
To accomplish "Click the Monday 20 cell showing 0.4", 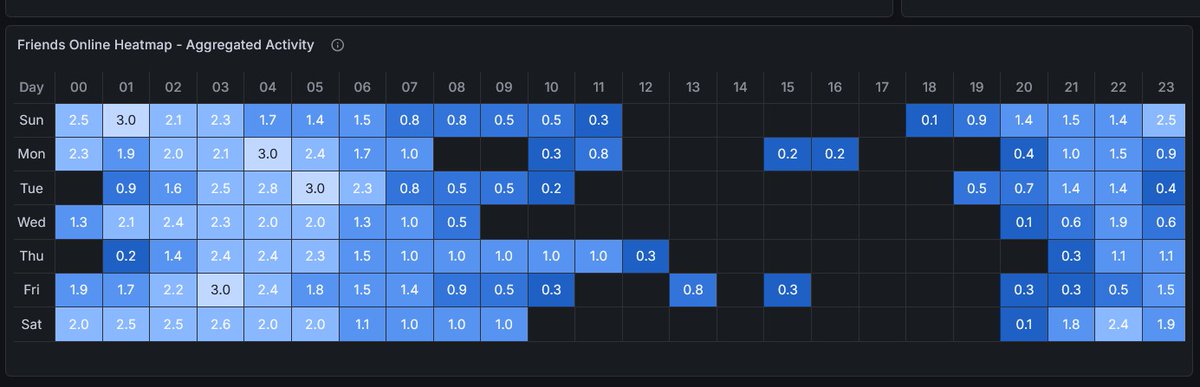I will (x=1023, y=154).
